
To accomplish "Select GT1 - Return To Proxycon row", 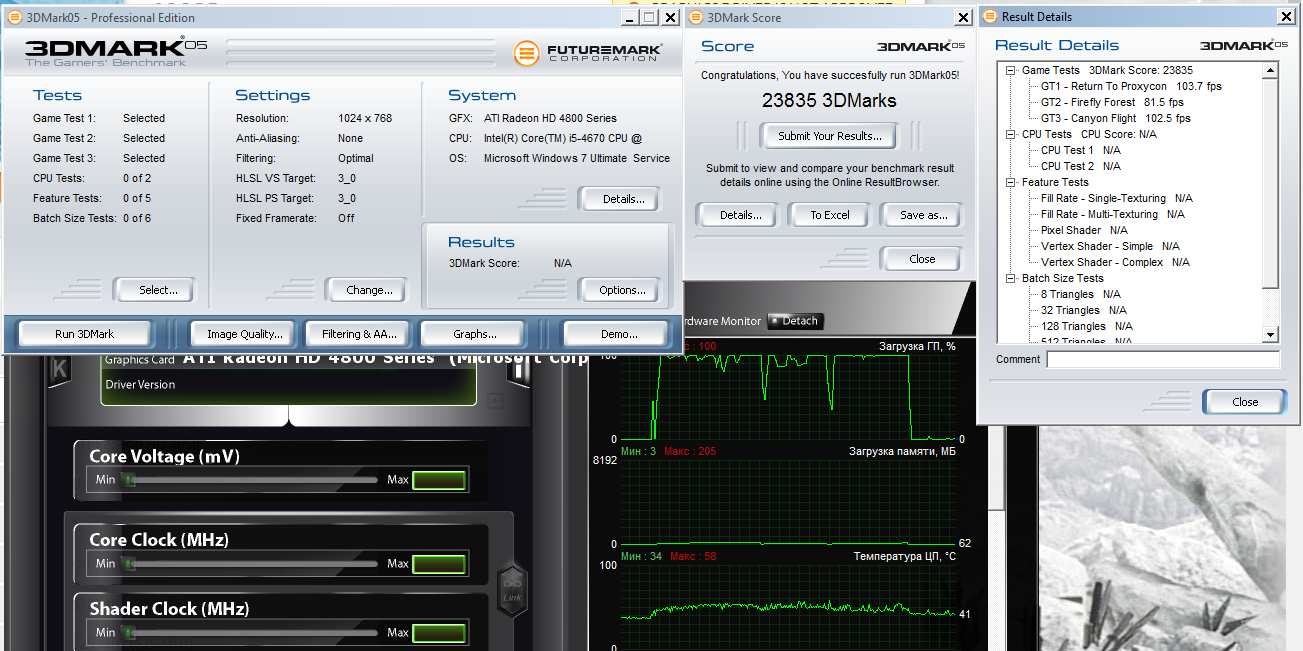I will (1131, 86).
